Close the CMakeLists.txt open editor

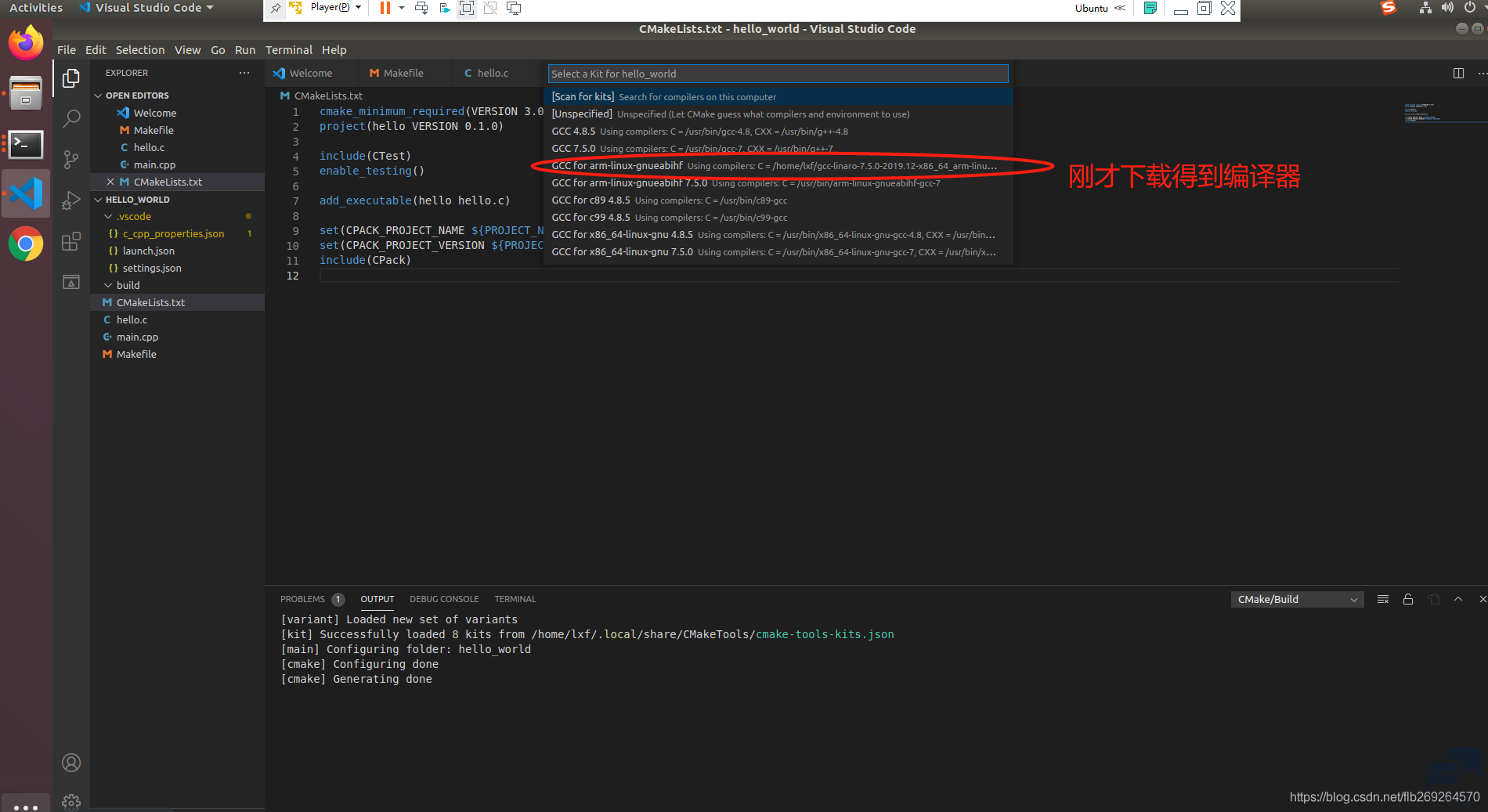point(110,182)
